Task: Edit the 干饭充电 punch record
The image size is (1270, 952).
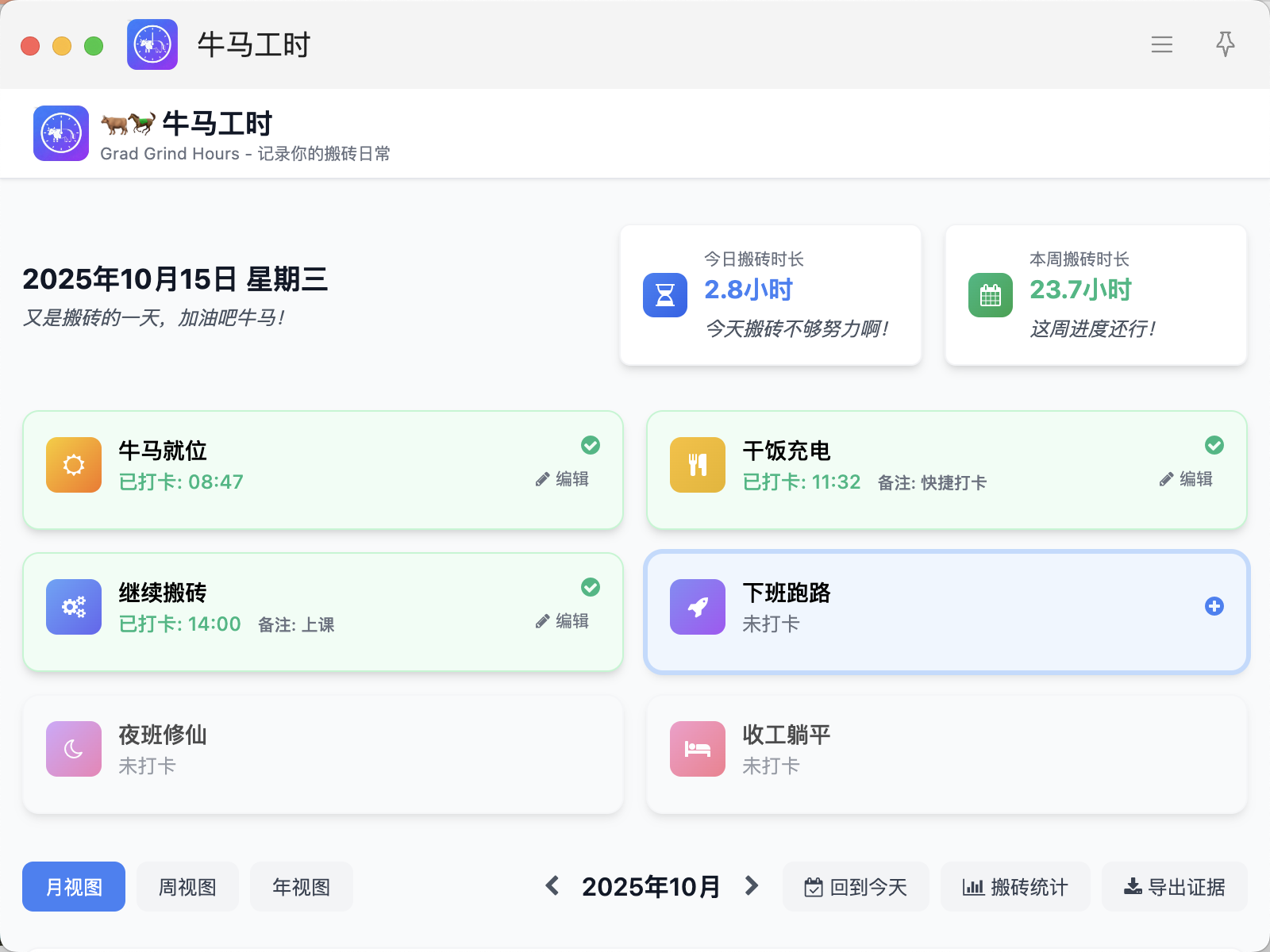Action: click(1186, 479)
